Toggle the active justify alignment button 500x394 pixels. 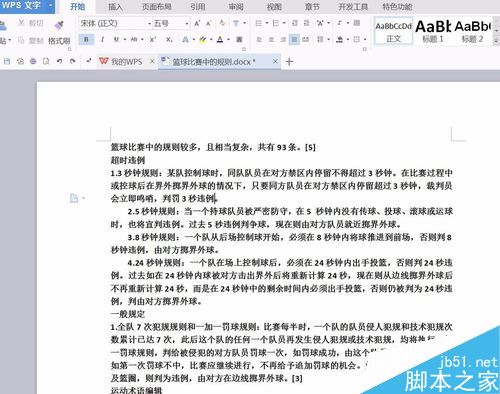pos(294,40)
